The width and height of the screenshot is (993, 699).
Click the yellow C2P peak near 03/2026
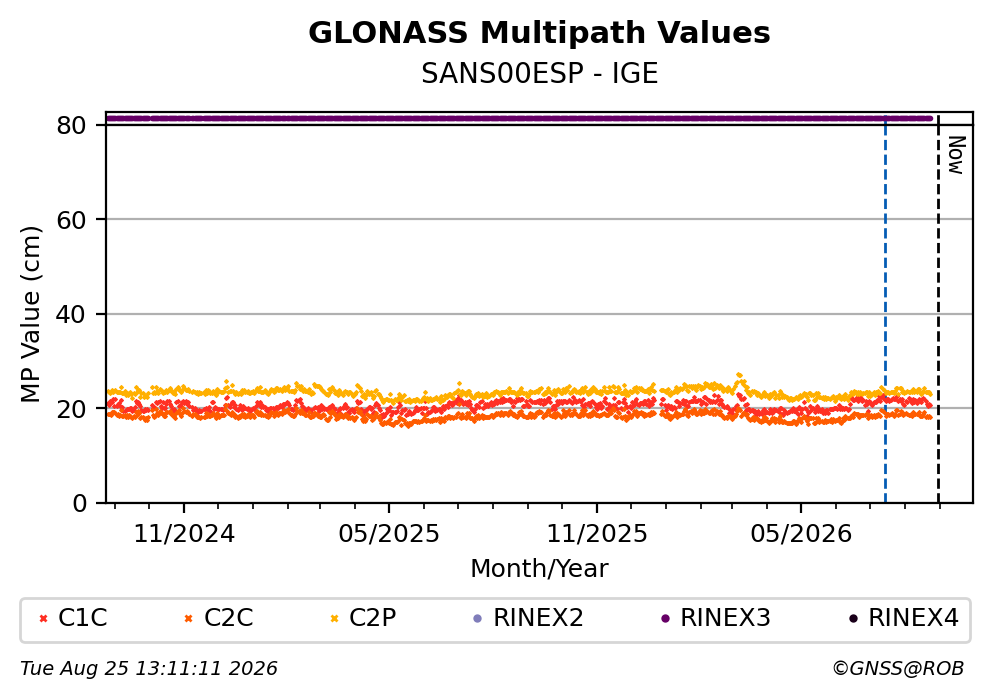coord(739,376)
